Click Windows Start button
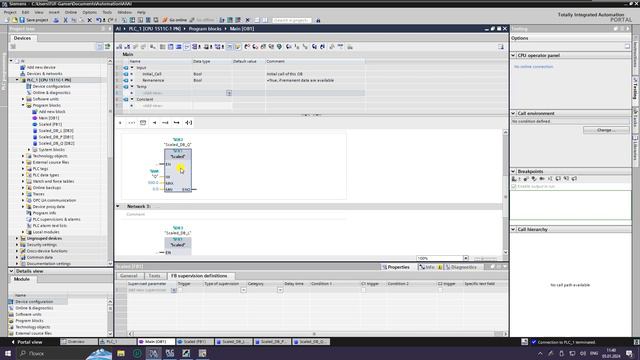Image resolution: width=640 pixels, height=360 pixels. click(x=8, y=353)
